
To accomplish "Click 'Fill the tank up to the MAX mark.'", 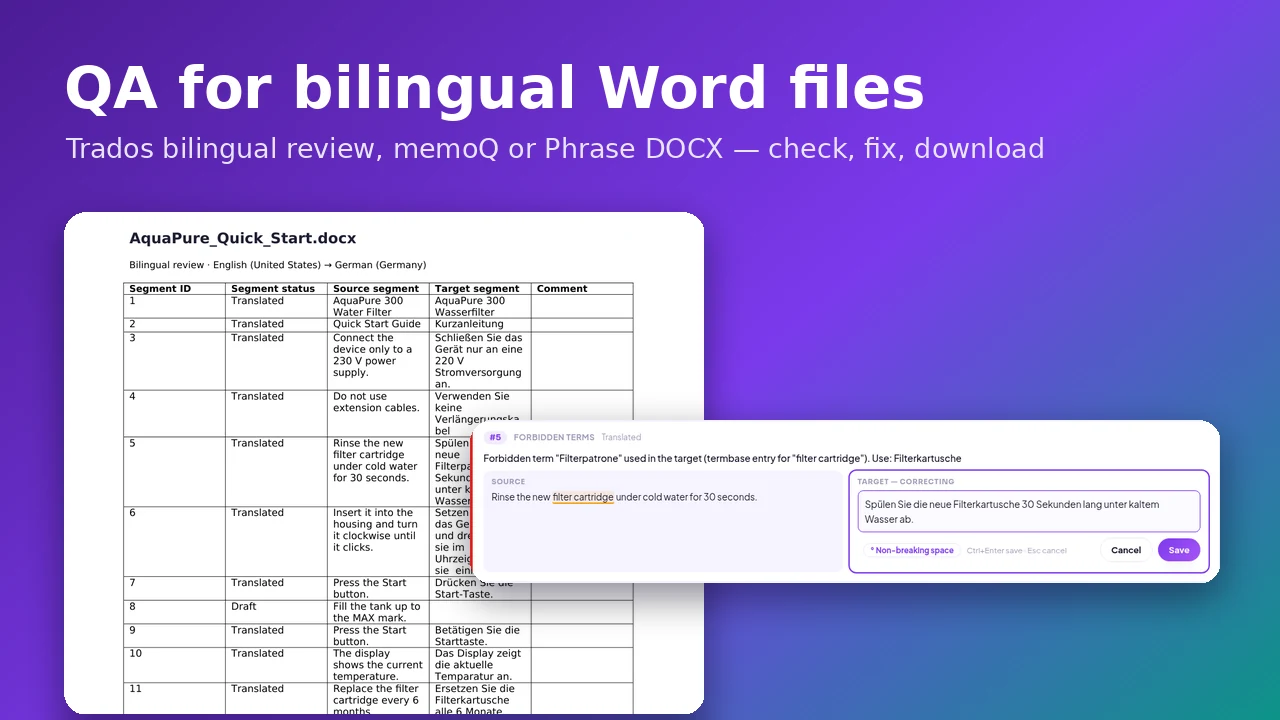I will pos(378,612).
